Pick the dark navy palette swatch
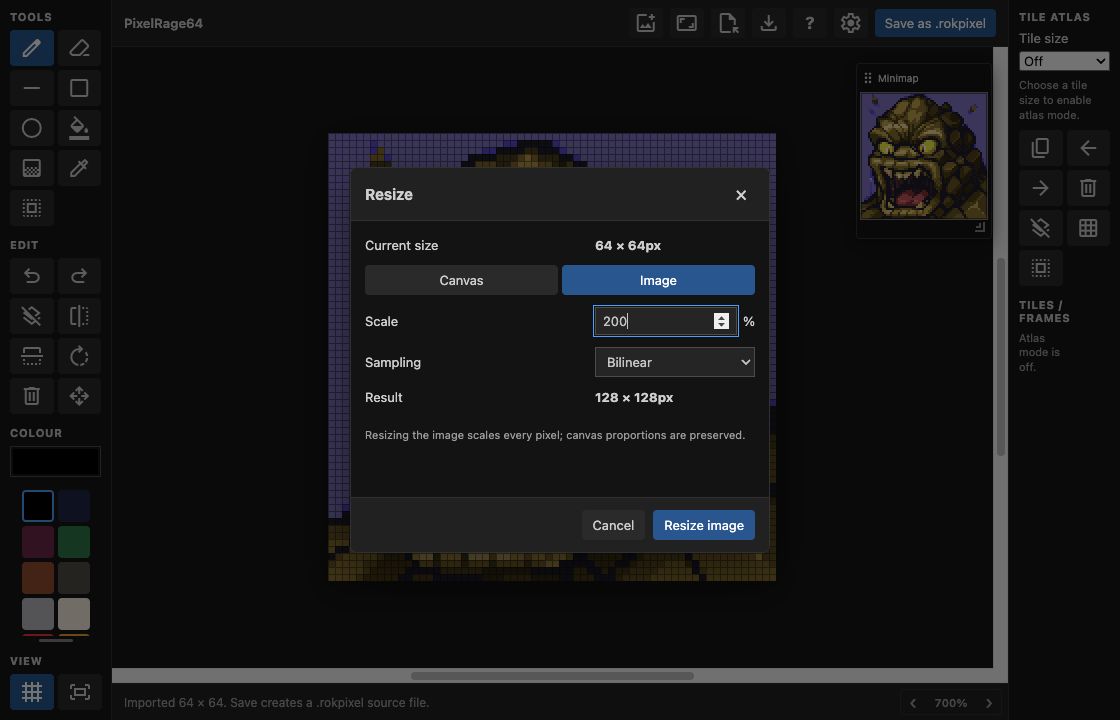This screenshot has height=720, width=1120. pos(74,506)
